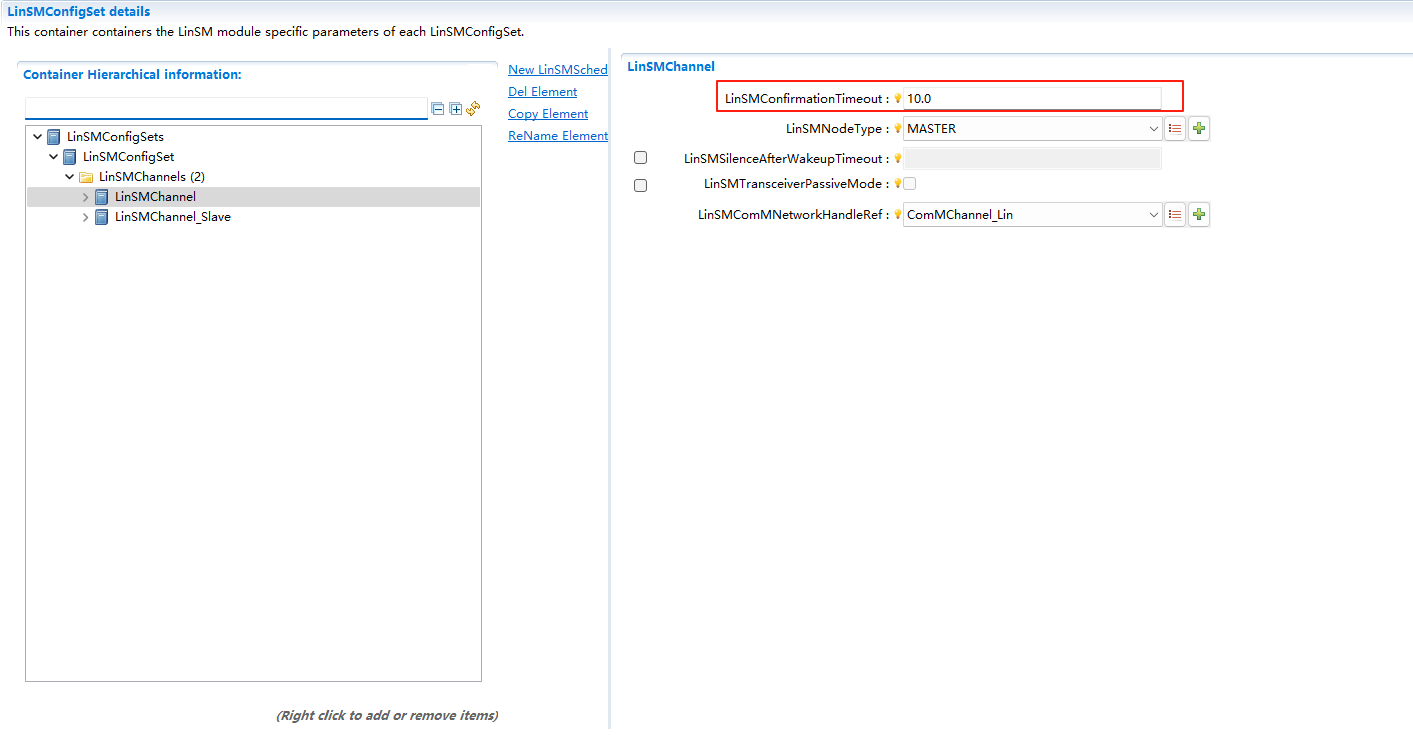Enable the LinSMSilenceAfterWakeupTimeout checkbox

point(641,158)
